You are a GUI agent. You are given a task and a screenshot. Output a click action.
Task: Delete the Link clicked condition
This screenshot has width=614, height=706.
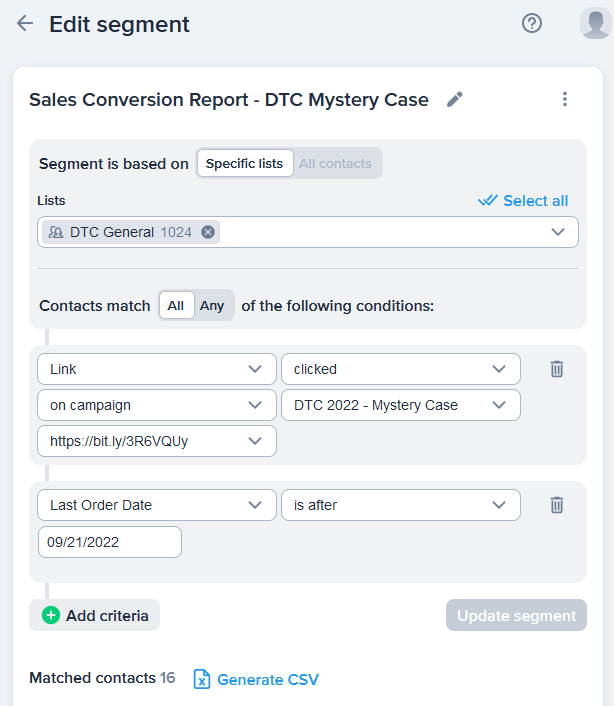pyautogui.click(x=557, y=369)
